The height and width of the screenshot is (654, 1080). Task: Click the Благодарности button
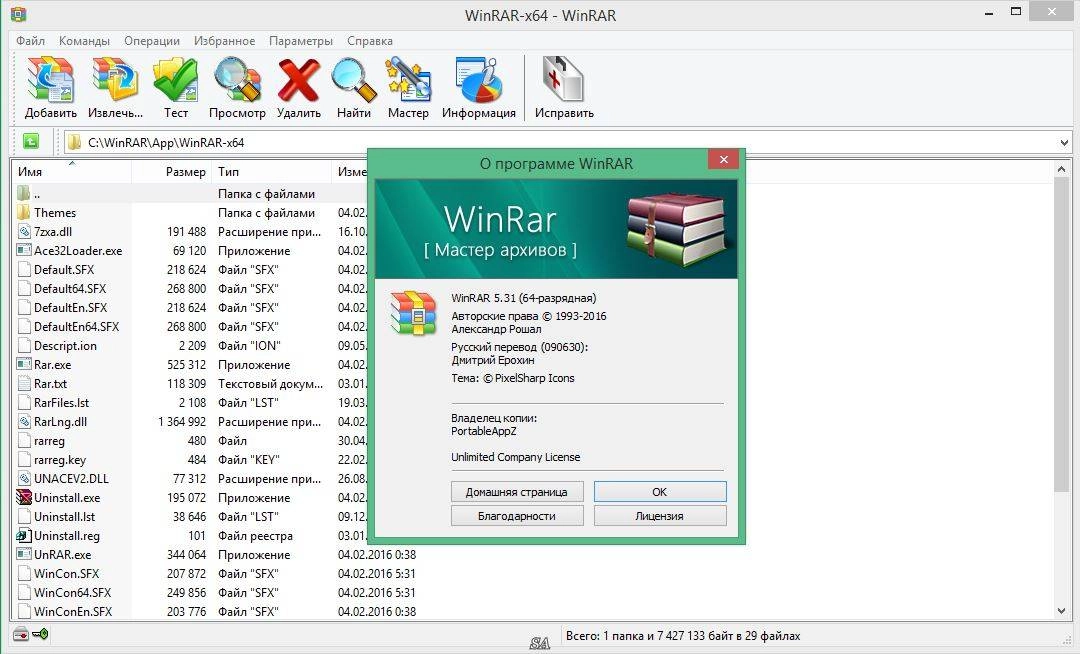[517, 516]
